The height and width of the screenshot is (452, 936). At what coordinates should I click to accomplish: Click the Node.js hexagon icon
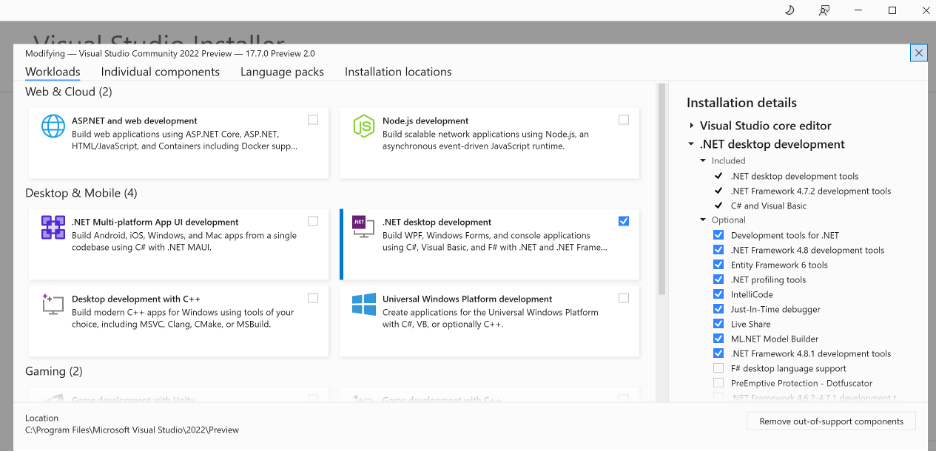point(363,126)
